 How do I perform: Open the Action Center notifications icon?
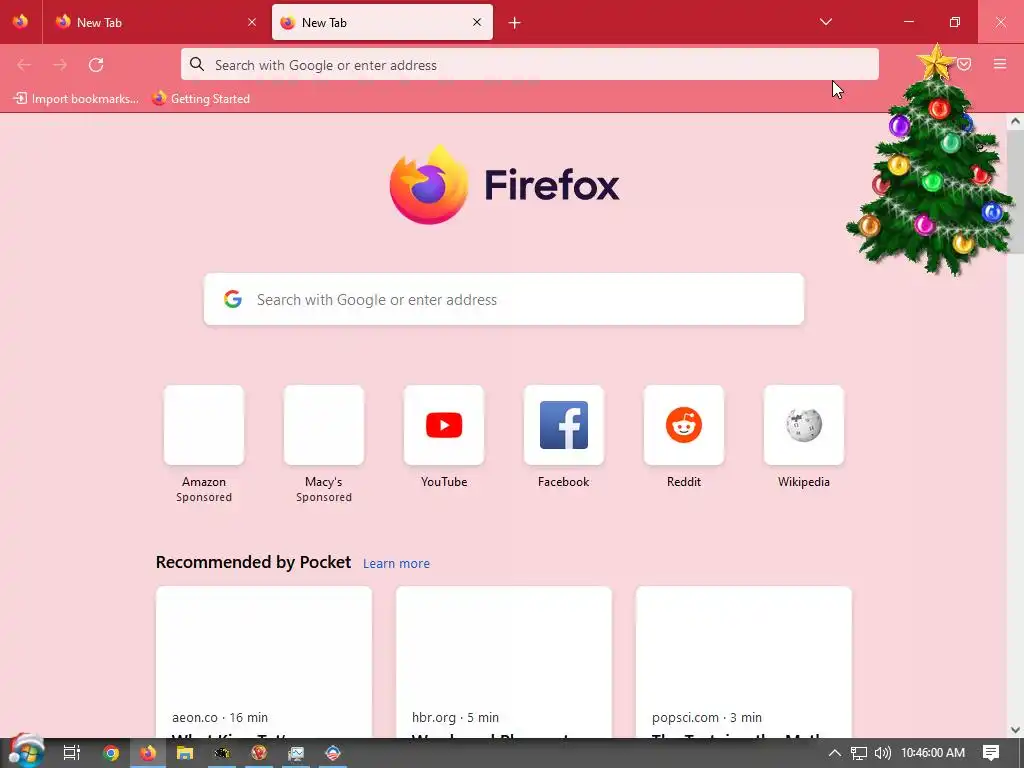991,753
